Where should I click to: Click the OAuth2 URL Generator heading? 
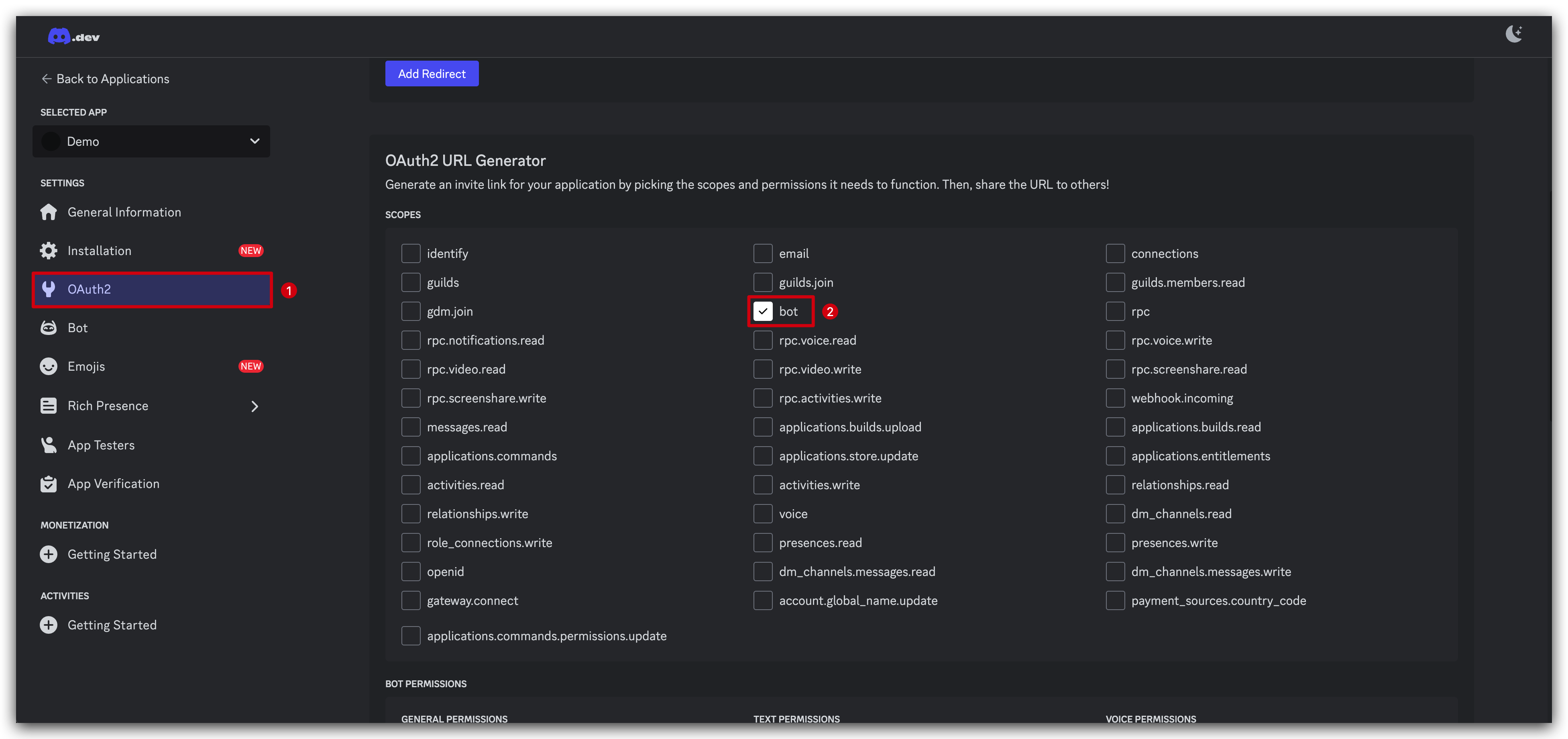coord(465,160)
